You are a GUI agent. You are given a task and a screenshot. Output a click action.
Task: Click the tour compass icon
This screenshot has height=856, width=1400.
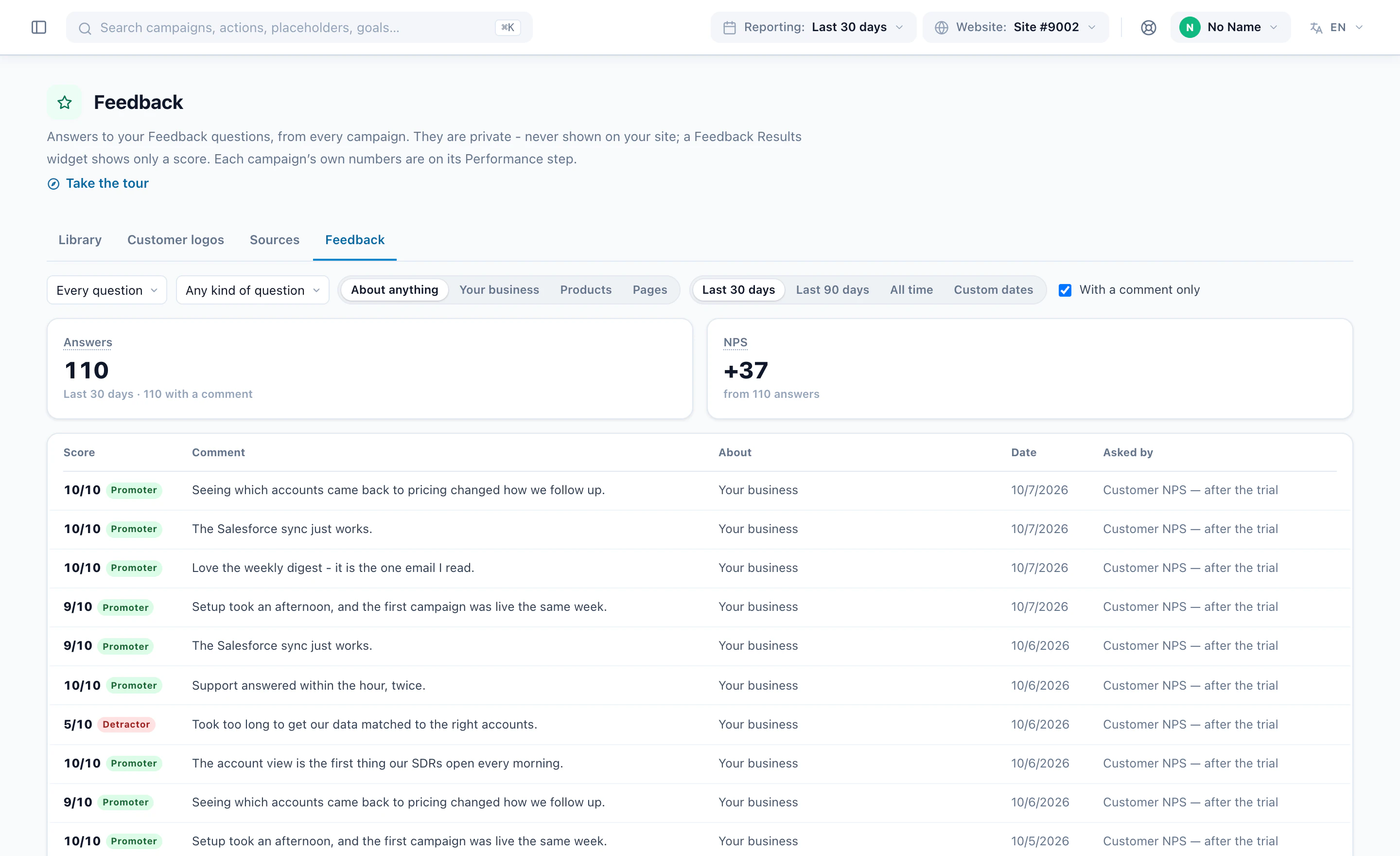tap(53, 183)
